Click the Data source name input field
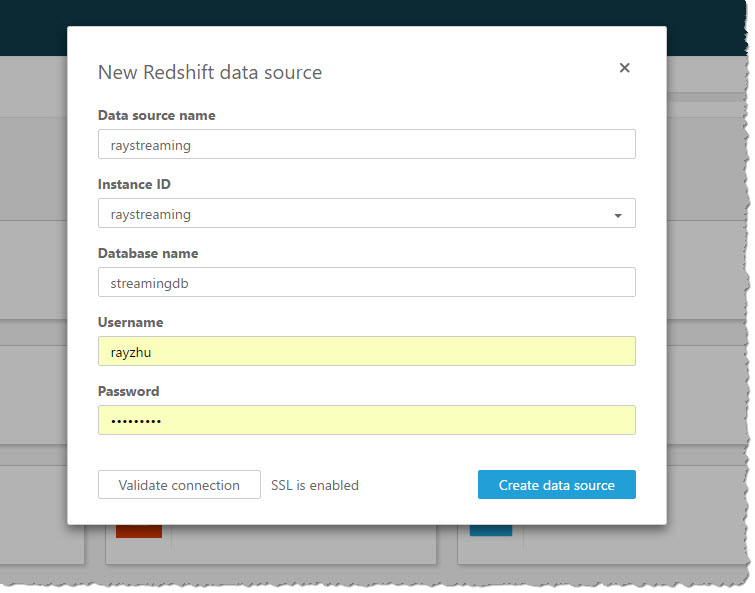This screenshot has width=755, height=593. [x=366, y=145]
